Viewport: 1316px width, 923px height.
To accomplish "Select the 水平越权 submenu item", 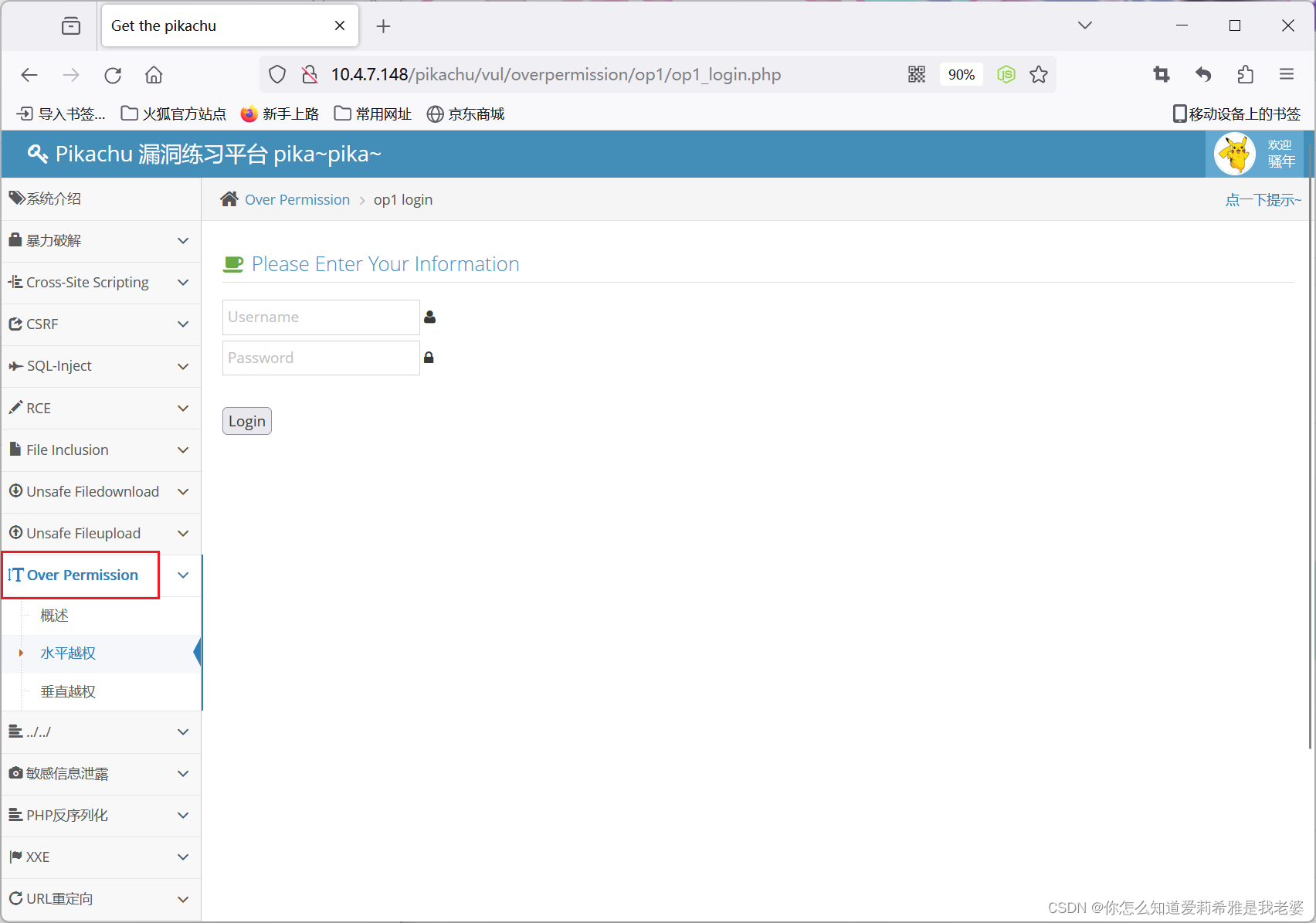I will [x=68, y=653].
